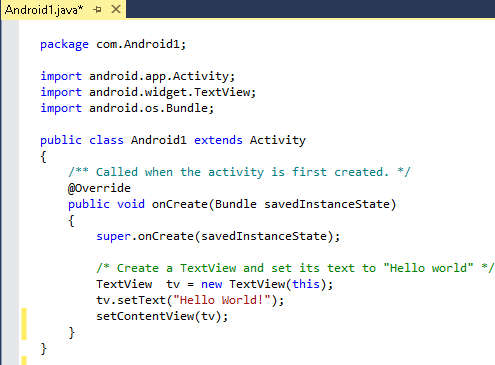Click the 'new' keyword in the TextView line

pyautogui.click(x=211, y=284)
